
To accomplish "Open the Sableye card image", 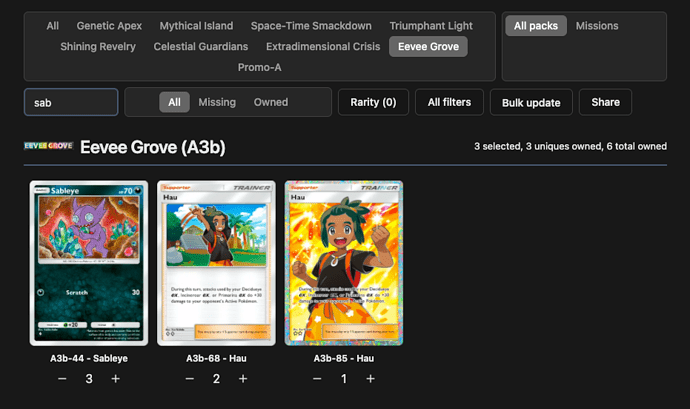I will 89,263.
